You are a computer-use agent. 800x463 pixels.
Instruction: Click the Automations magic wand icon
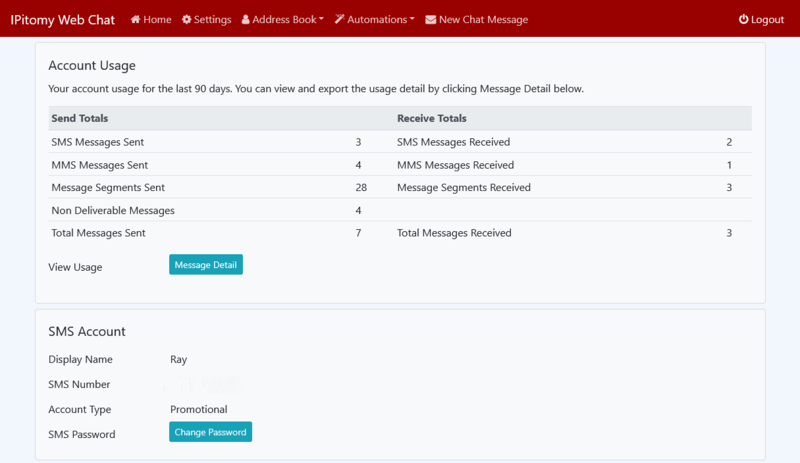(339, 20)
